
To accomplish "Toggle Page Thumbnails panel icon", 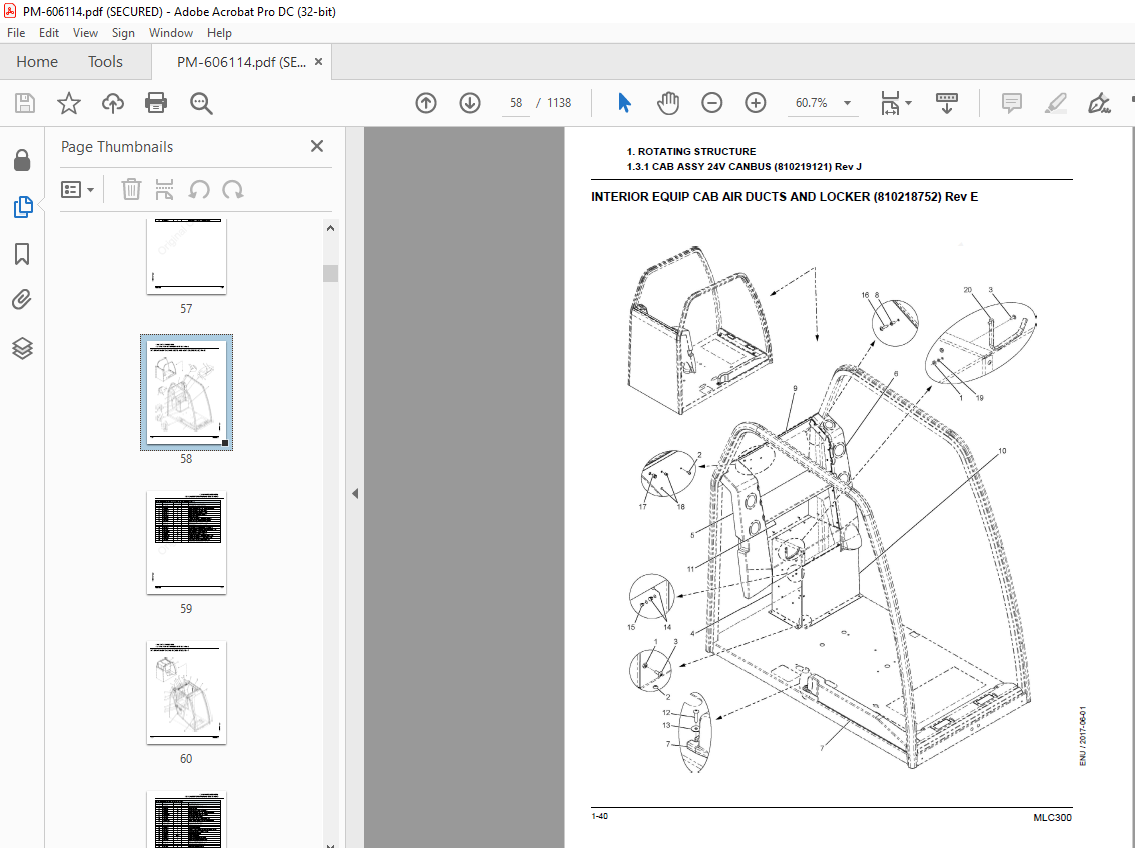I will [x=22, y=207].
